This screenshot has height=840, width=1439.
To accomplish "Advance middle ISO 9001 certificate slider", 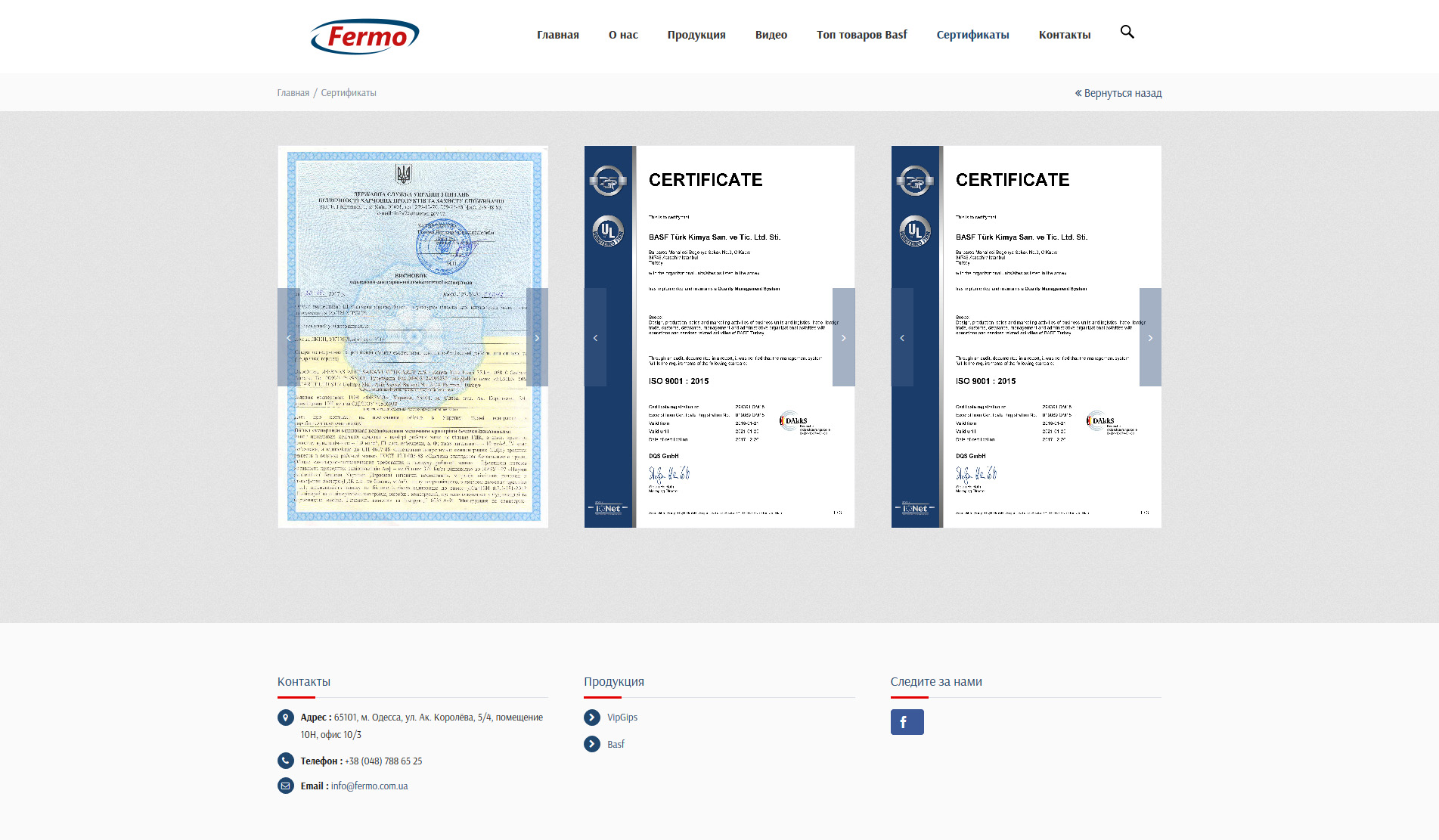I will (843, 337).
